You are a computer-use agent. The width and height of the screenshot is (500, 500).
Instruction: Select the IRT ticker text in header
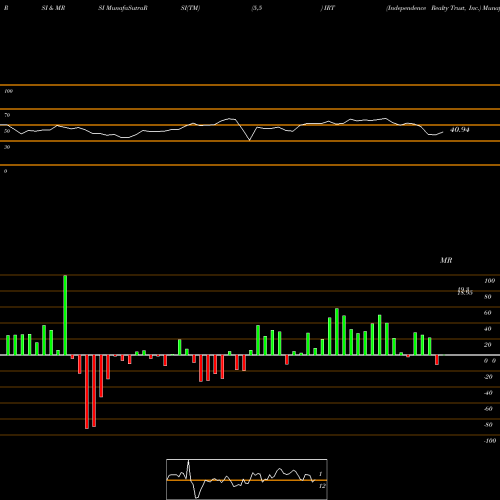click(329, 8)
